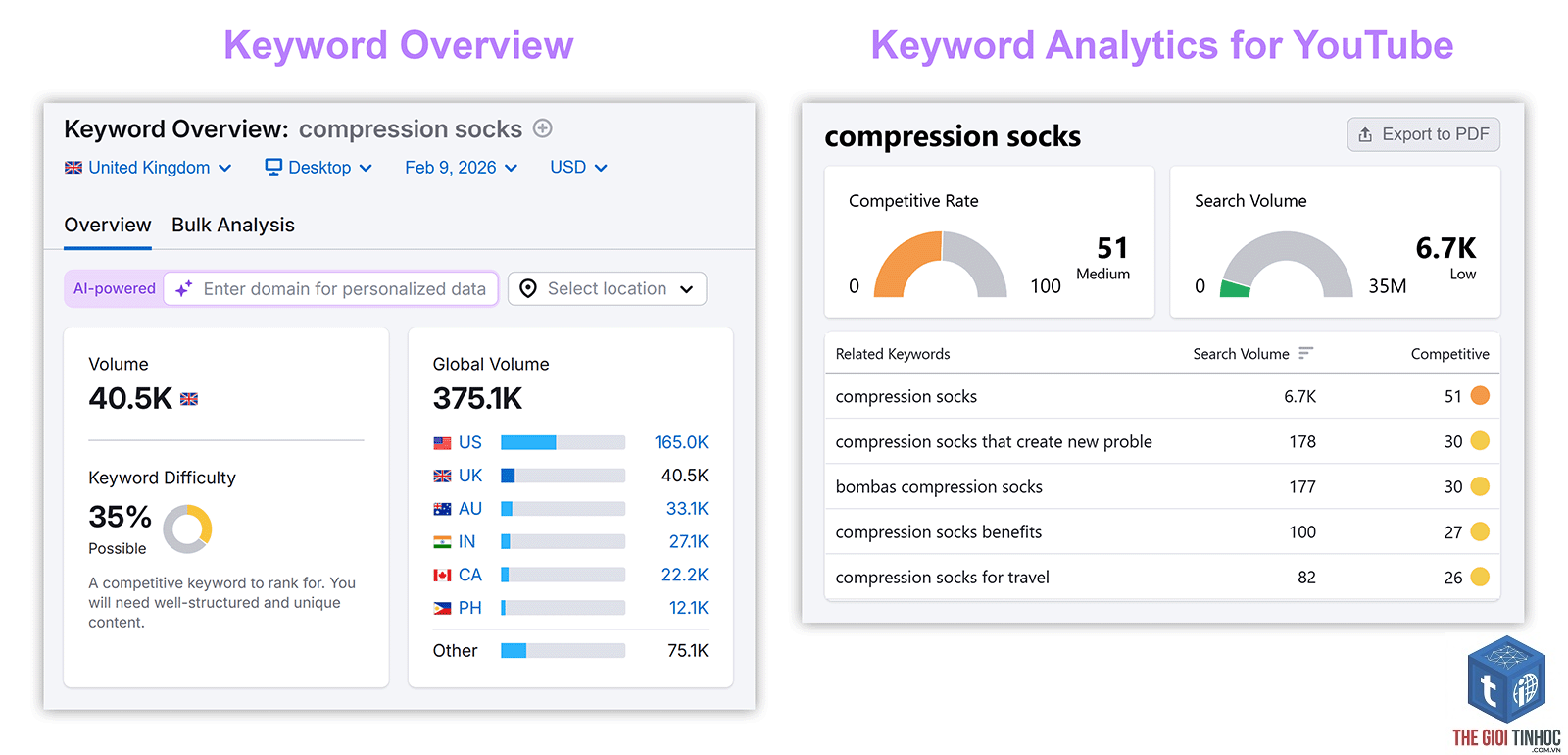Click the Competitive column header
This screenshot has height=755, width=1568.
point(1449,354)
